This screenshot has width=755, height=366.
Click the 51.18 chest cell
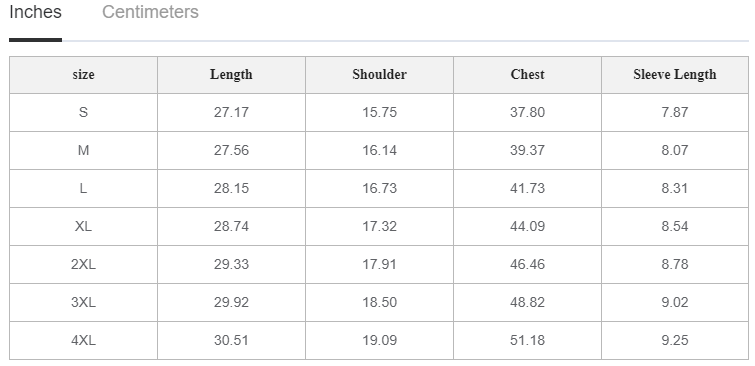[527, 340]
